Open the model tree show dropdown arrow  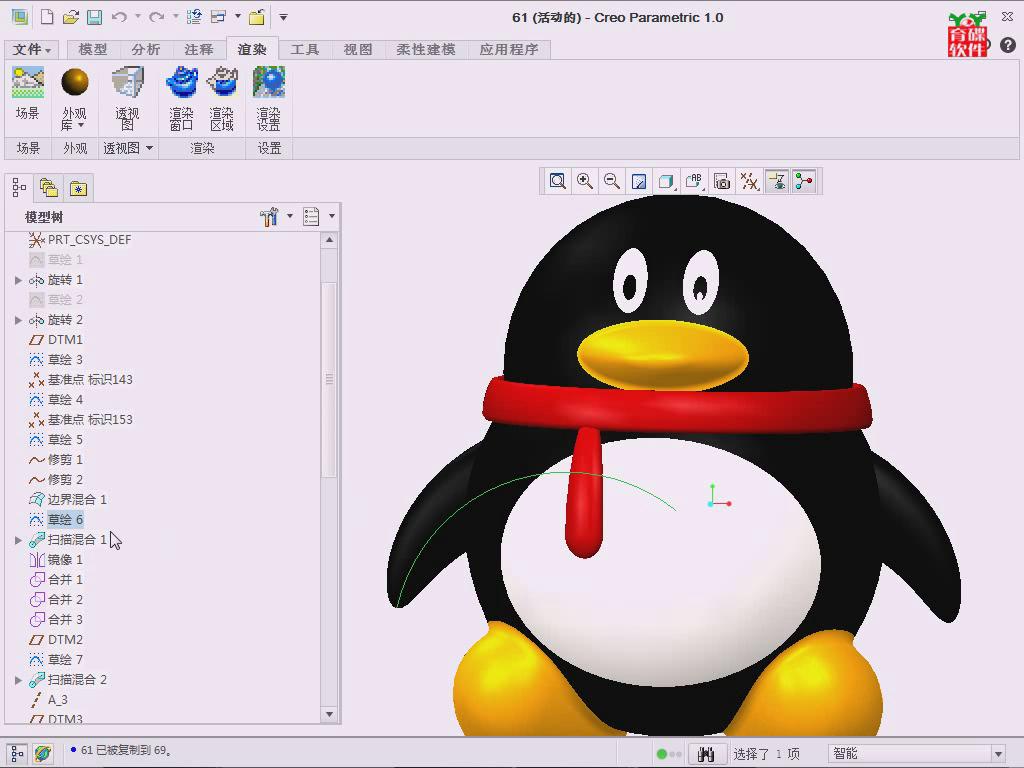pos(332,216)
